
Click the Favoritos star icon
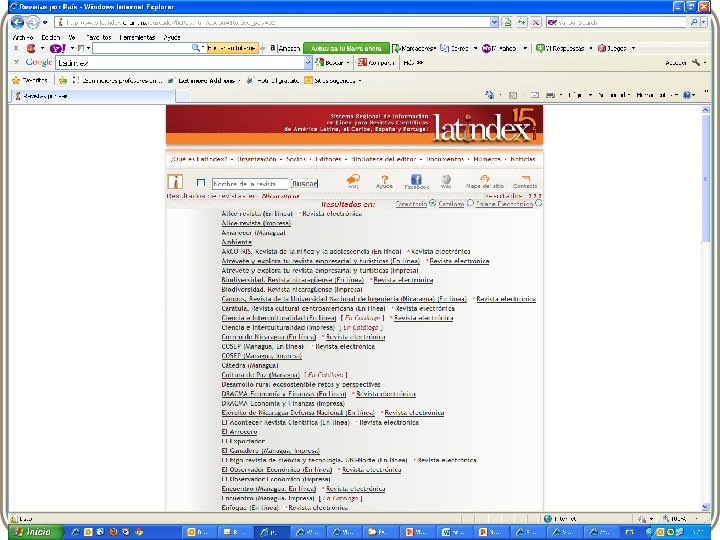[x=17, y=80]
